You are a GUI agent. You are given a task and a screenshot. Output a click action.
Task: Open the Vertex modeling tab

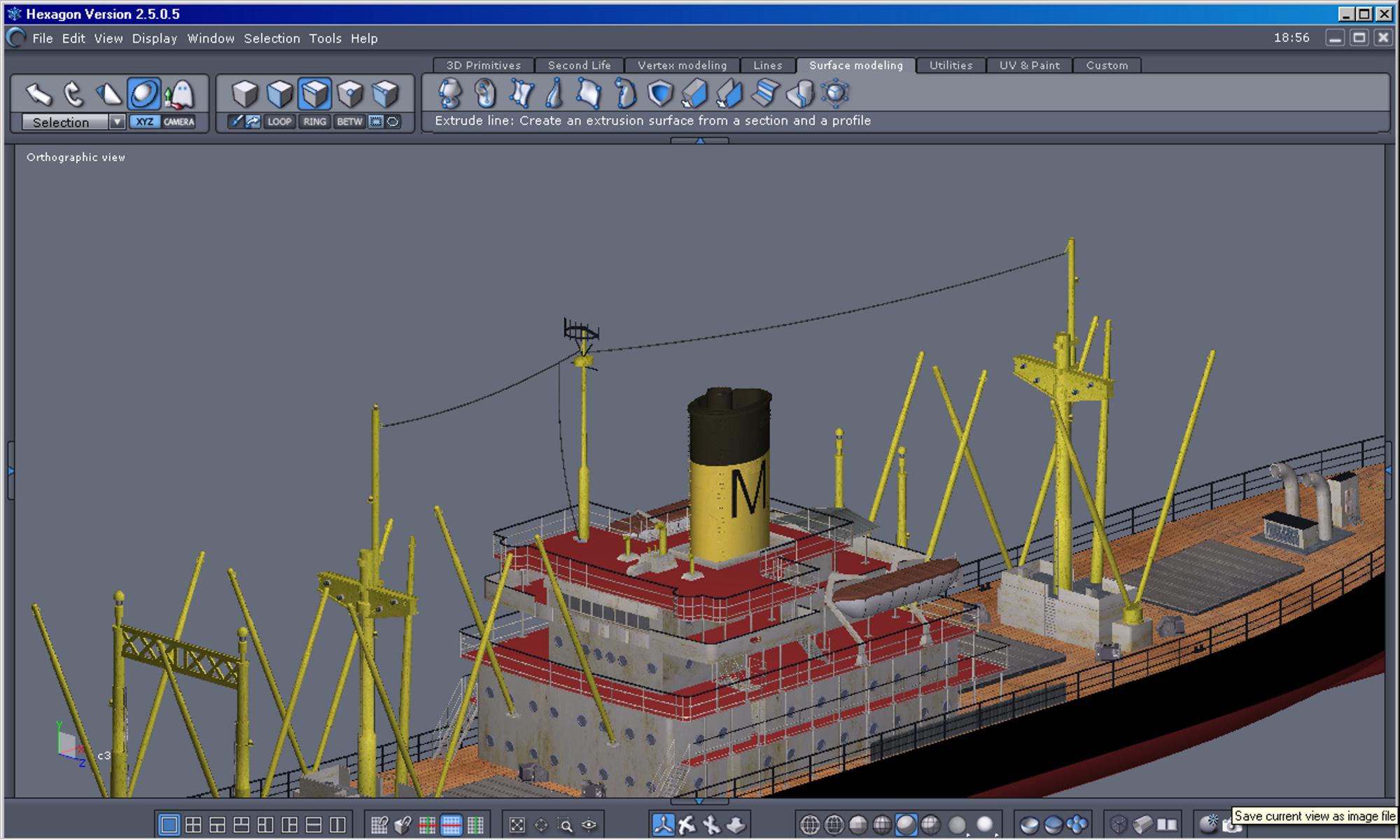(682, 65)
